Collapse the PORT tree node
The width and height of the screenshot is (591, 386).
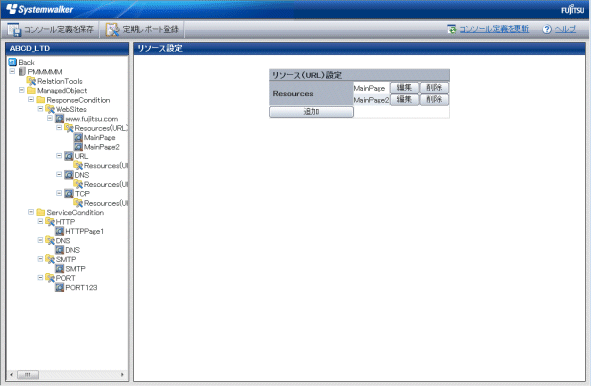(40, 278)
